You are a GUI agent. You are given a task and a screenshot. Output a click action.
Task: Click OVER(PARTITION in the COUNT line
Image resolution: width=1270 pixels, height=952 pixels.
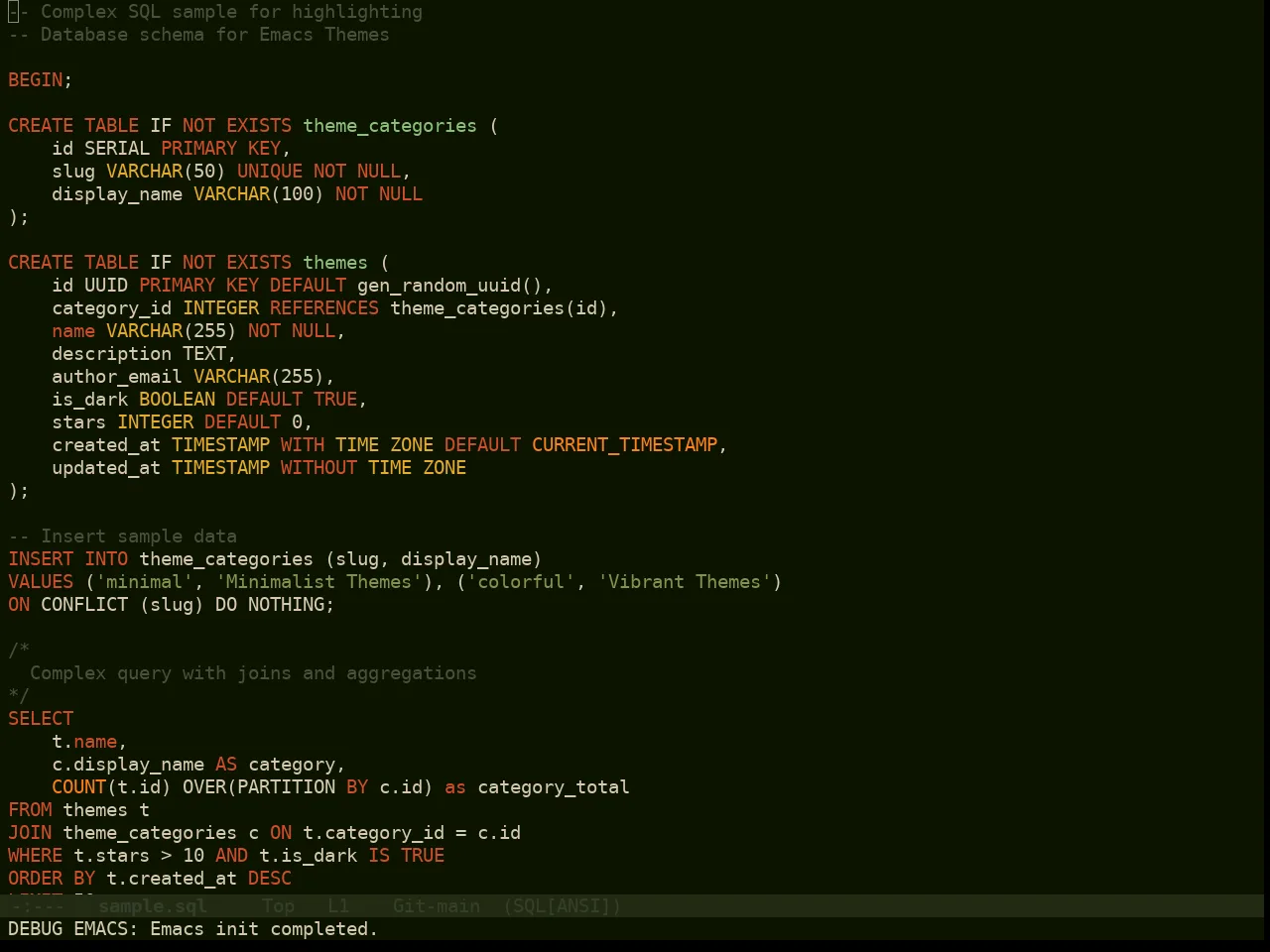(x=259, y=787)
